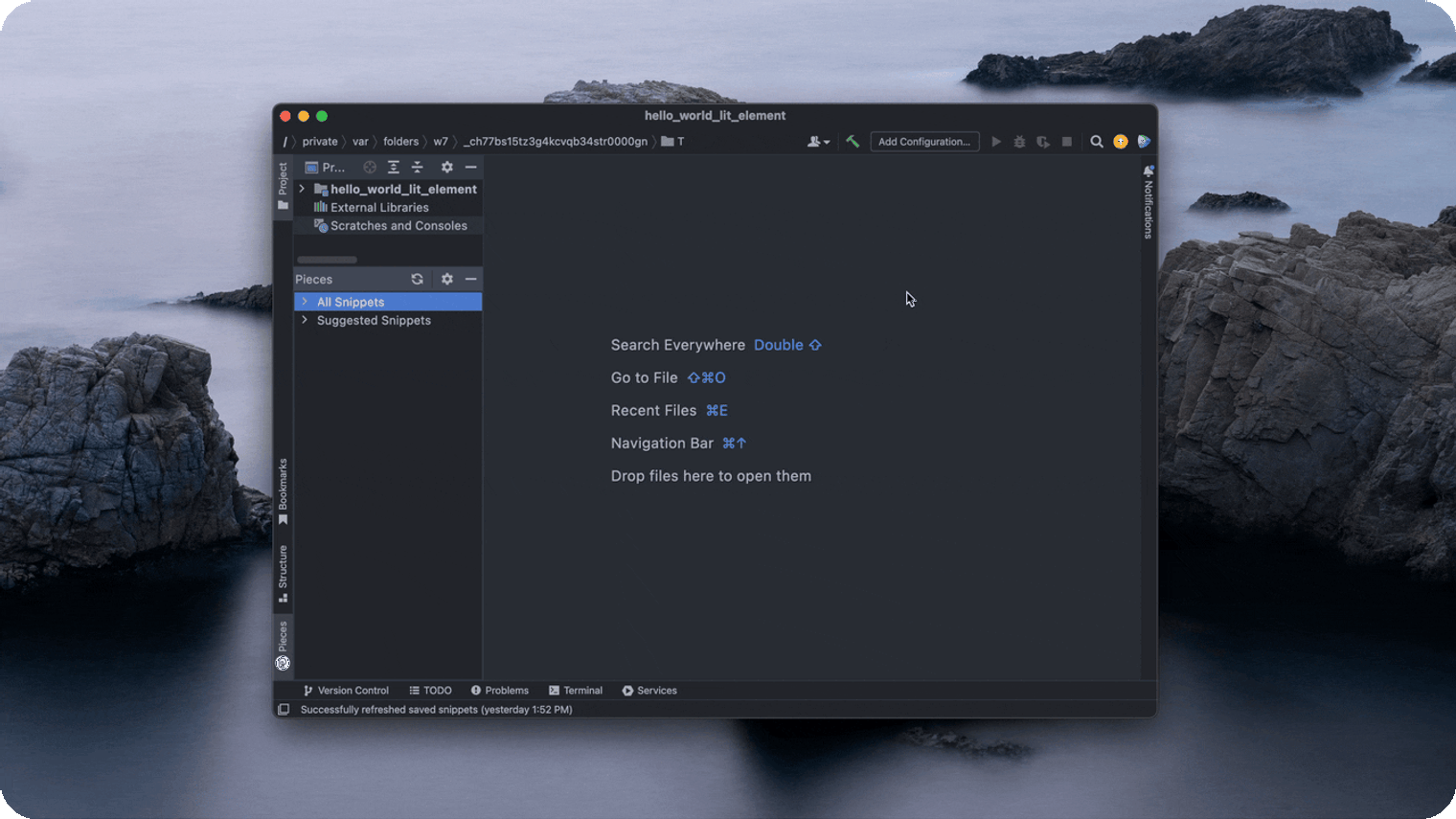
Task: Hide the Project panel with minus icon
Action: click(x=471, y=167)
